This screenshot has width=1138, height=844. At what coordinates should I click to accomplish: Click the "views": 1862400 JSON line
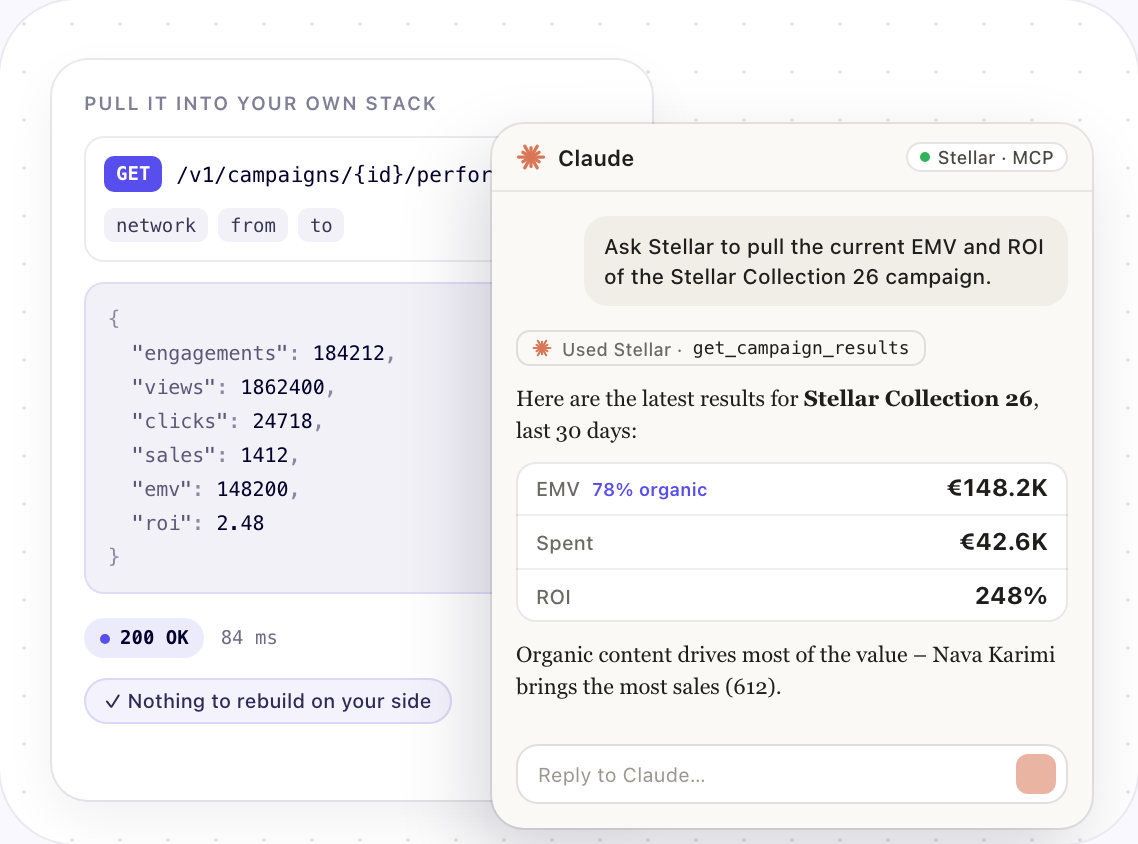[233, 388]
